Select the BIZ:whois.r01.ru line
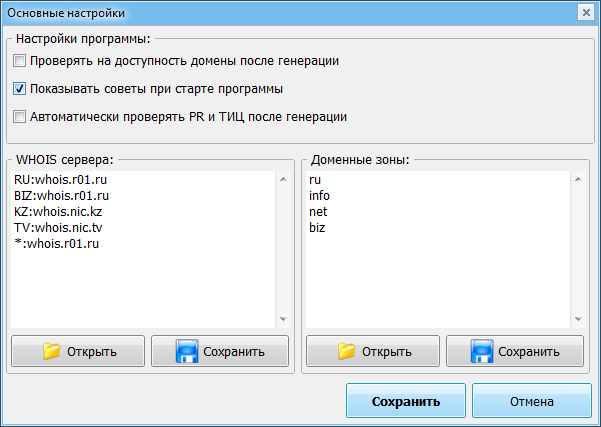This screenshot has height=427, width=601. 61,196
